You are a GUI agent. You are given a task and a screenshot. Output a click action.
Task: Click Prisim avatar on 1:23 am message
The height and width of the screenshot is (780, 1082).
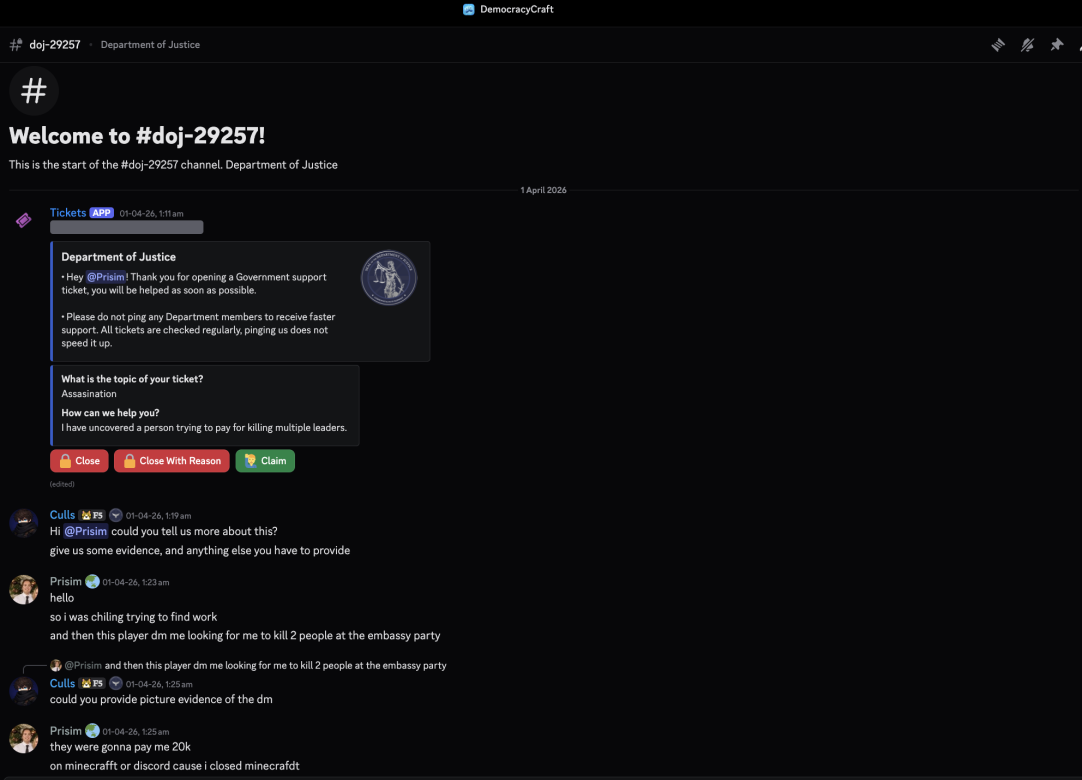click(x=23, y=589)
